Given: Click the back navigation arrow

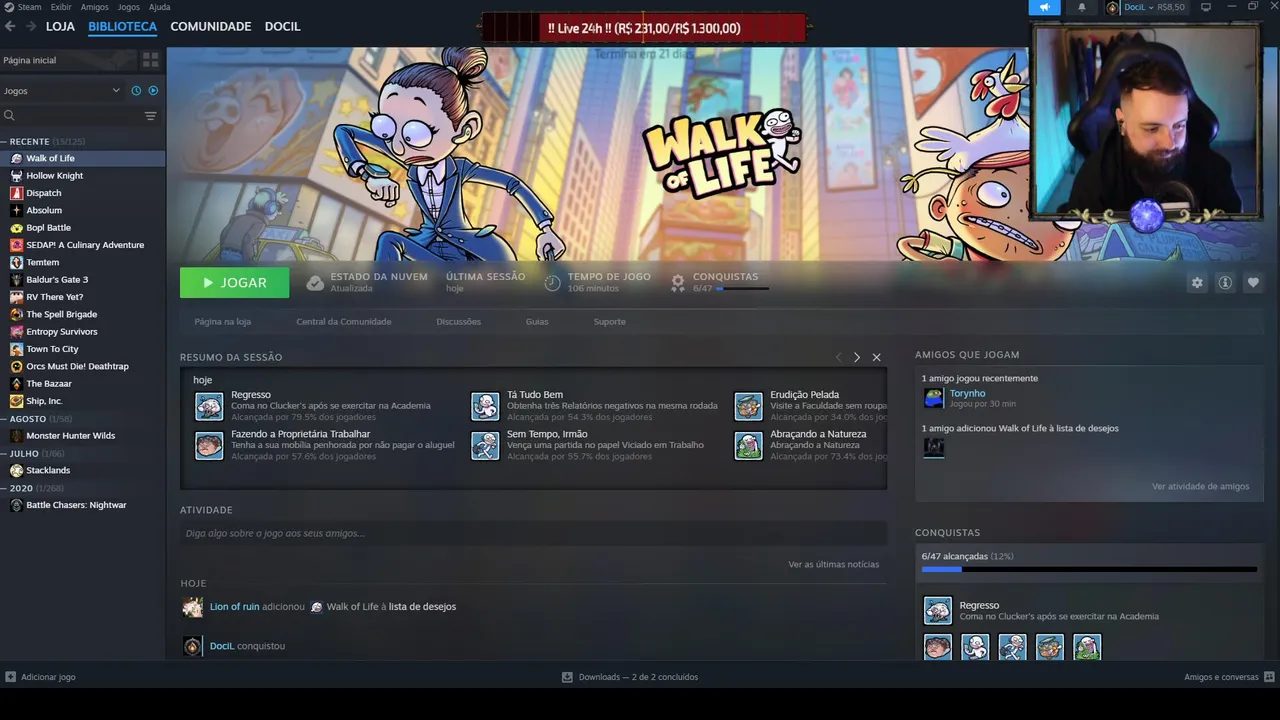Looking at the screenshot, I should click(x=10, y=27).
